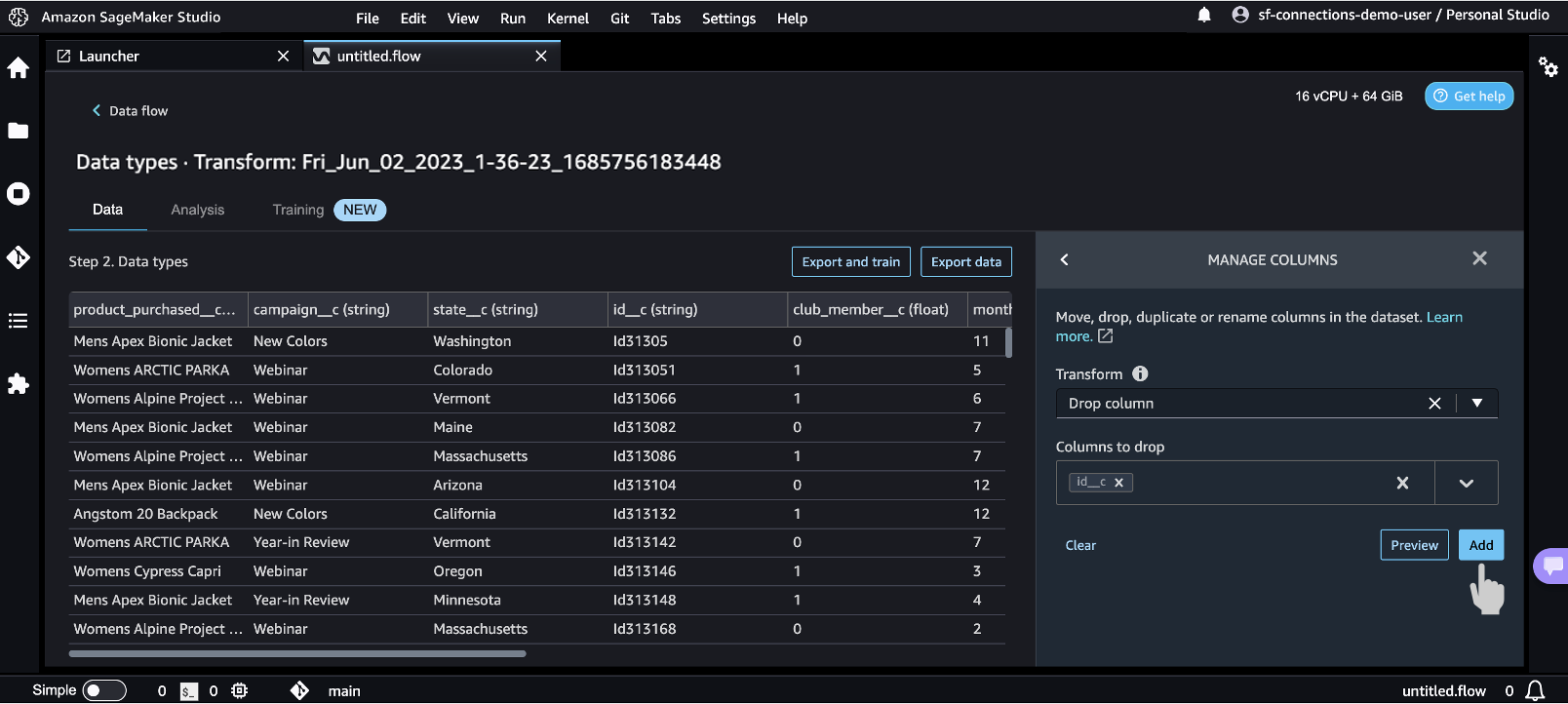This screenshot has width=1568, height=704.
Task: Open the Git sidebar icon
Action: click(18, 257)
